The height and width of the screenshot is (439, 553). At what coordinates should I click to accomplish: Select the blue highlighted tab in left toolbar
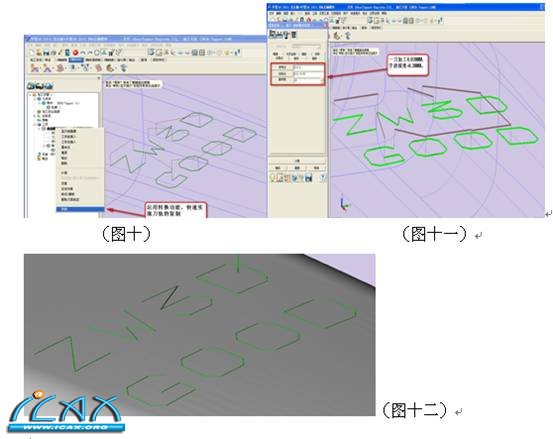coord(76,60)
